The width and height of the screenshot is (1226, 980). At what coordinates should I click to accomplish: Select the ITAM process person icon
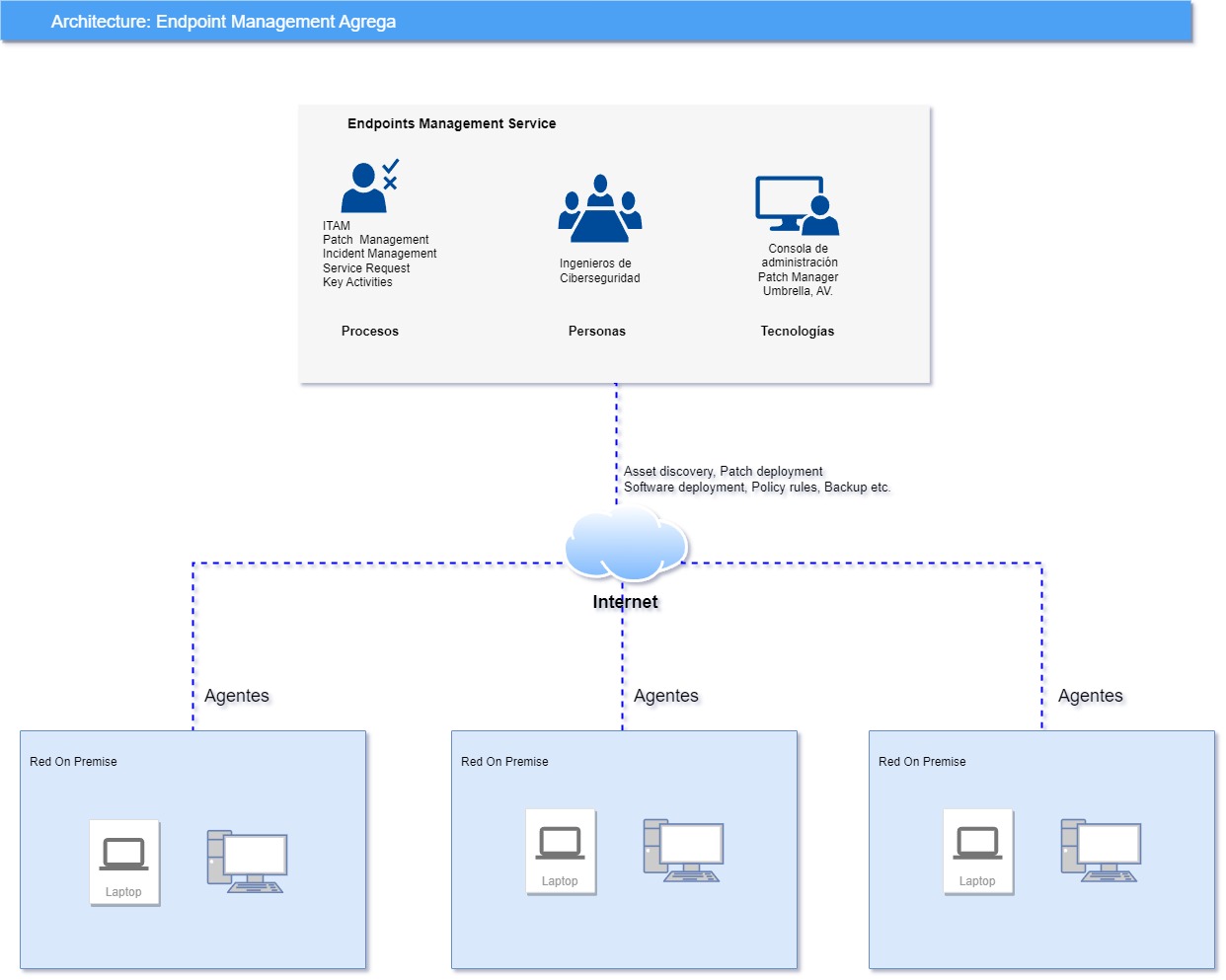363,188
